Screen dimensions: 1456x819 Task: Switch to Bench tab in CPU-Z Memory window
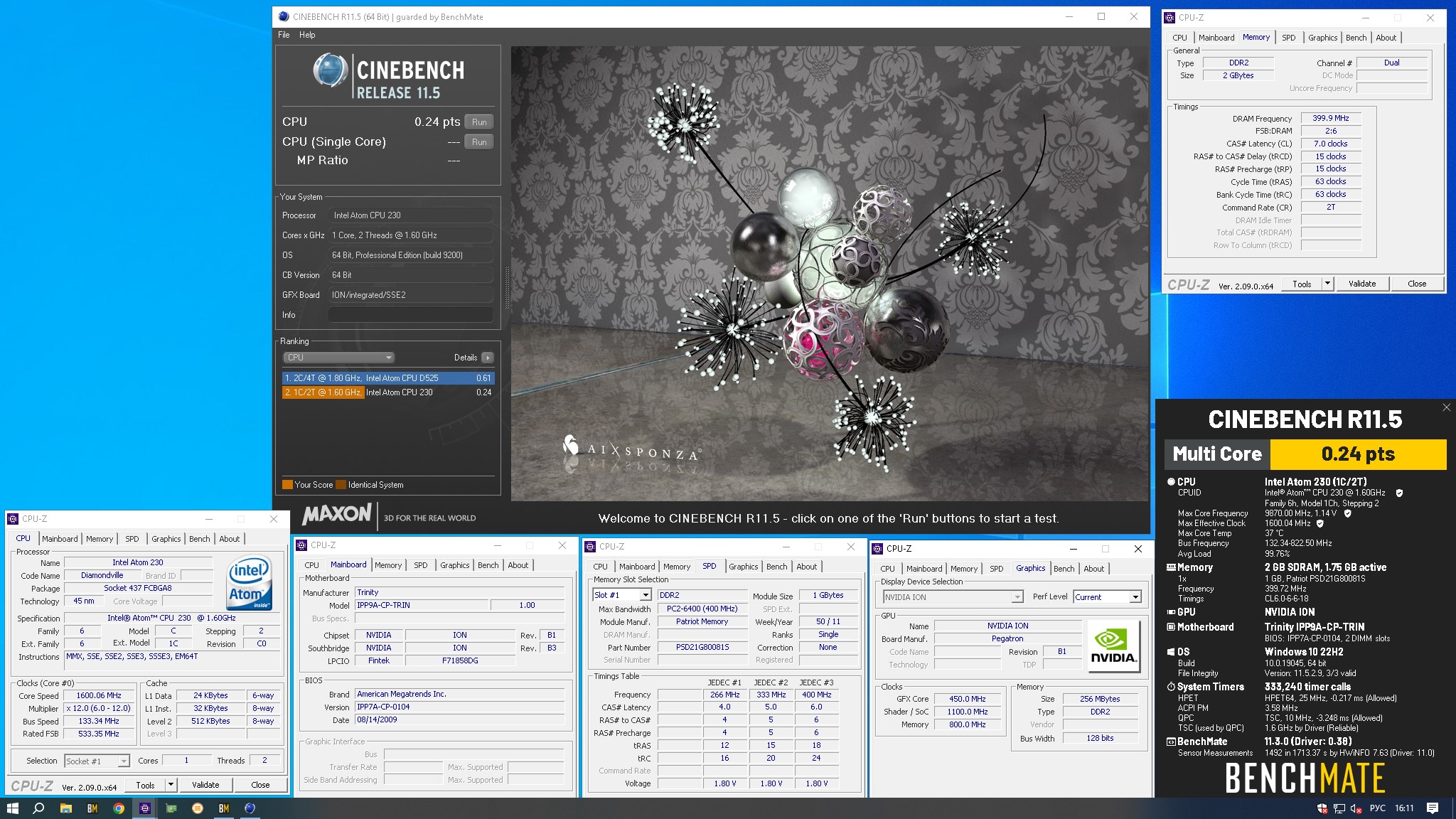(x=1356, y=38)
